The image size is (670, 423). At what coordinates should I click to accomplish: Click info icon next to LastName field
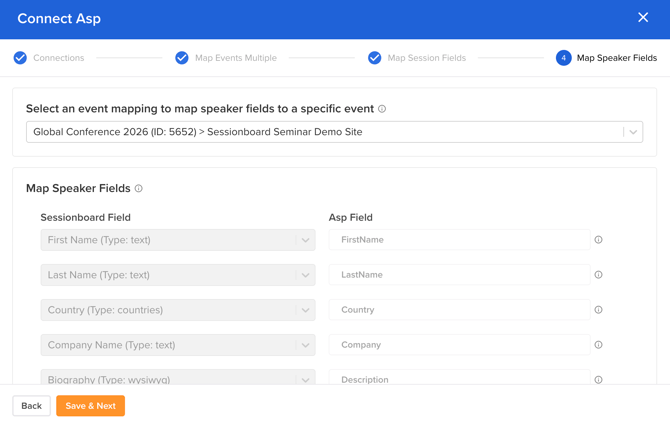click(x=598, y=275)
